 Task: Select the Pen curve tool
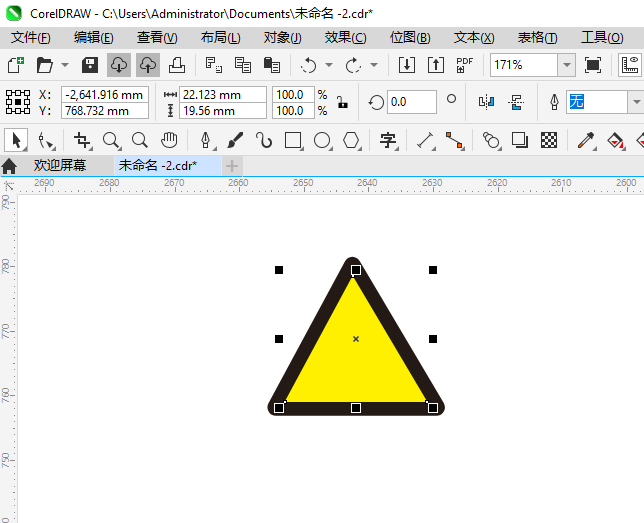[206, 141]
